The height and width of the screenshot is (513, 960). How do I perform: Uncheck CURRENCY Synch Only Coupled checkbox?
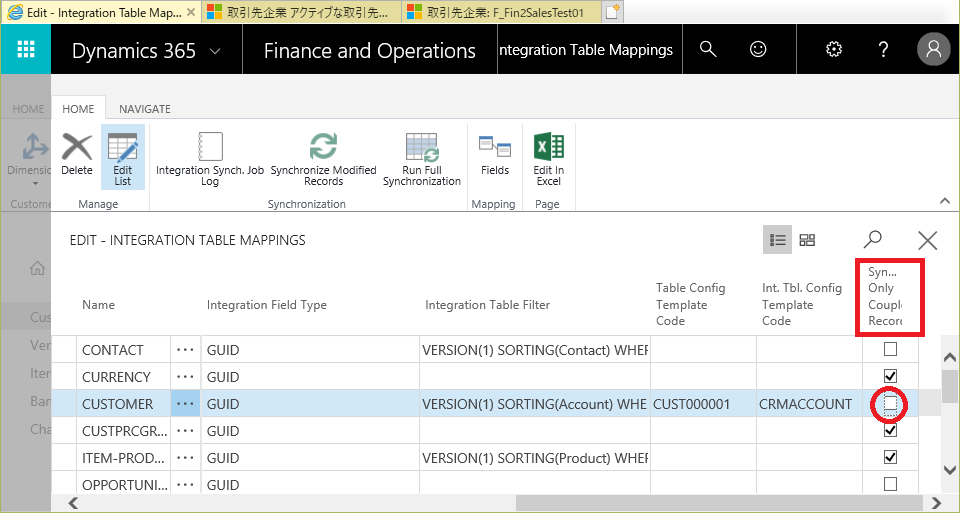890,376
